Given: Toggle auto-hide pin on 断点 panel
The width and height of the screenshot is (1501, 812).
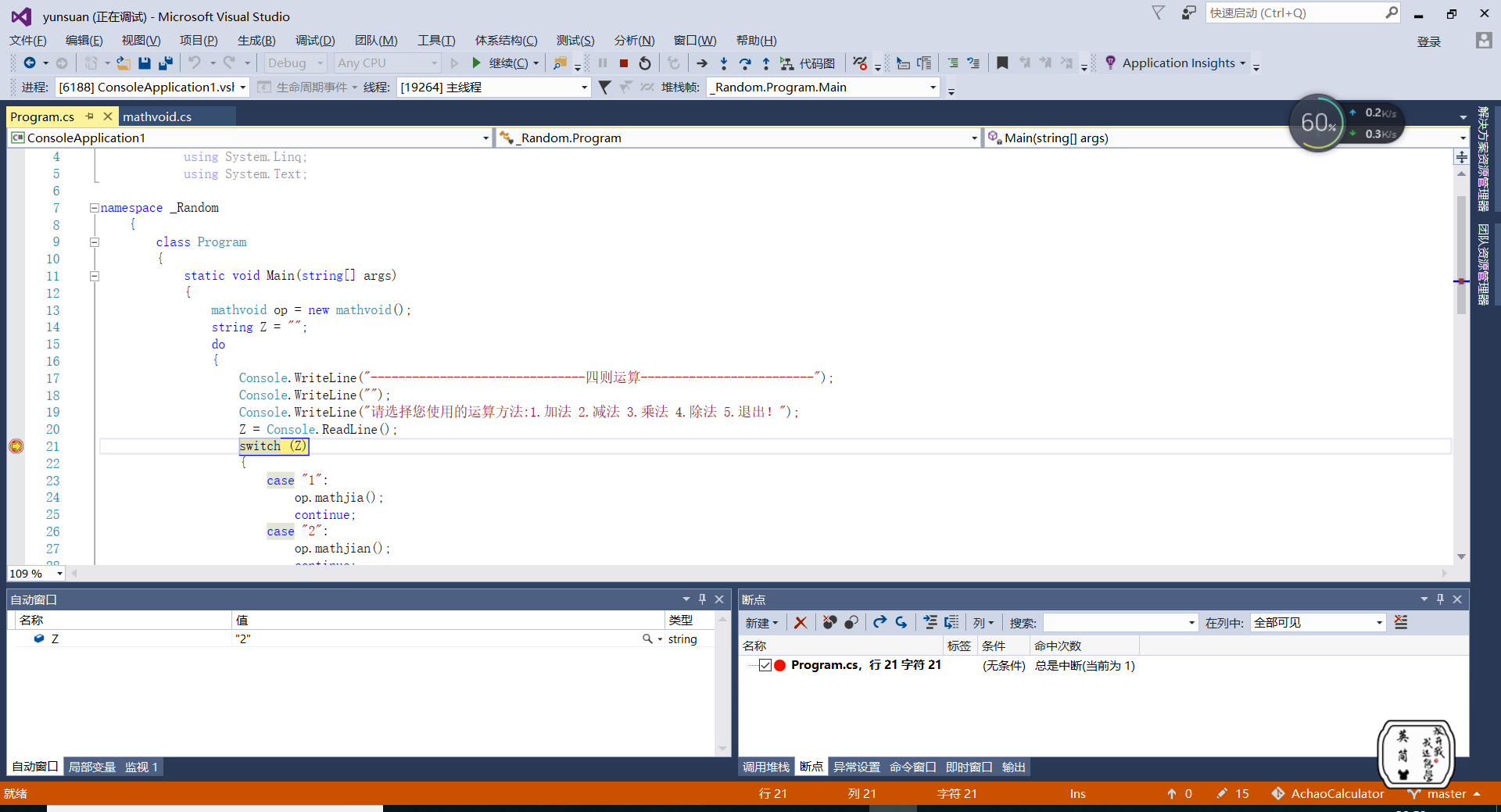Looking at the screenshot, I should point(1440,599).
